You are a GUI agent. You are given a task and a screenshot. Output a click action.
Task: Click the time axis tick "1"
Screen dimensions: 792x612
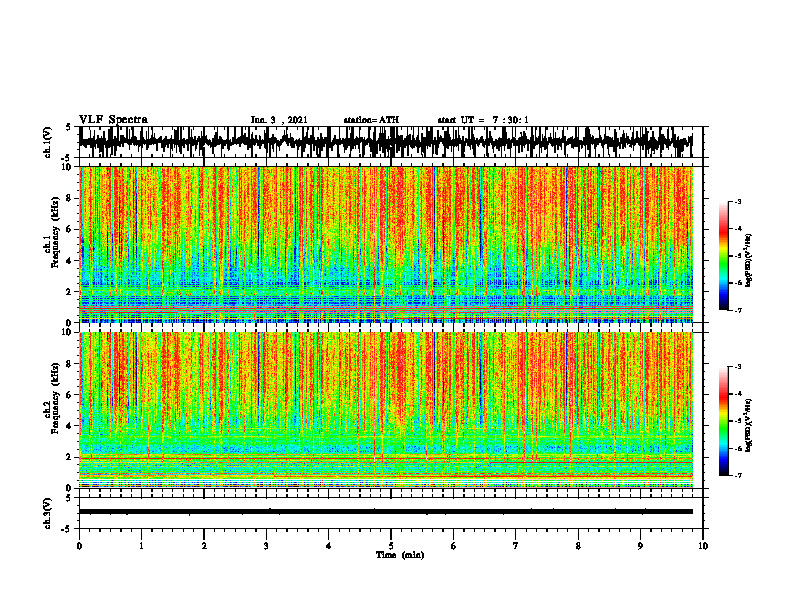[141, 546]
